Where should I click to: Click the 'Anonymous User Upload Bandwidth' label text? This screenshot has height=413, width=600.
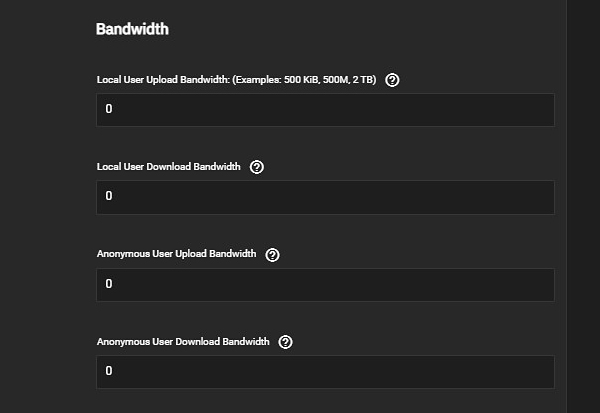click(176, 255)
